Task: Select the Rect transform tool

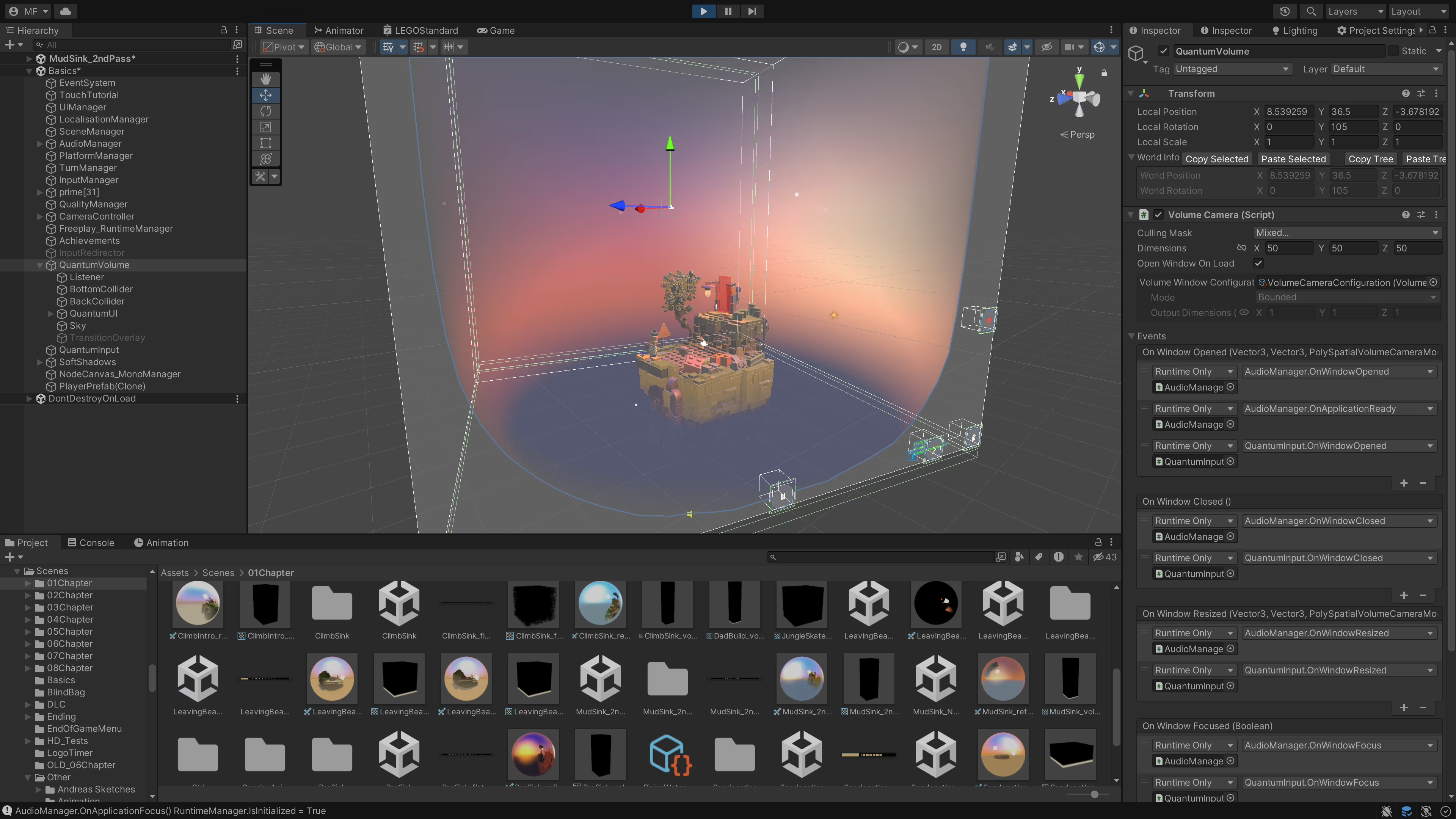Action: [x=266, y=143]
